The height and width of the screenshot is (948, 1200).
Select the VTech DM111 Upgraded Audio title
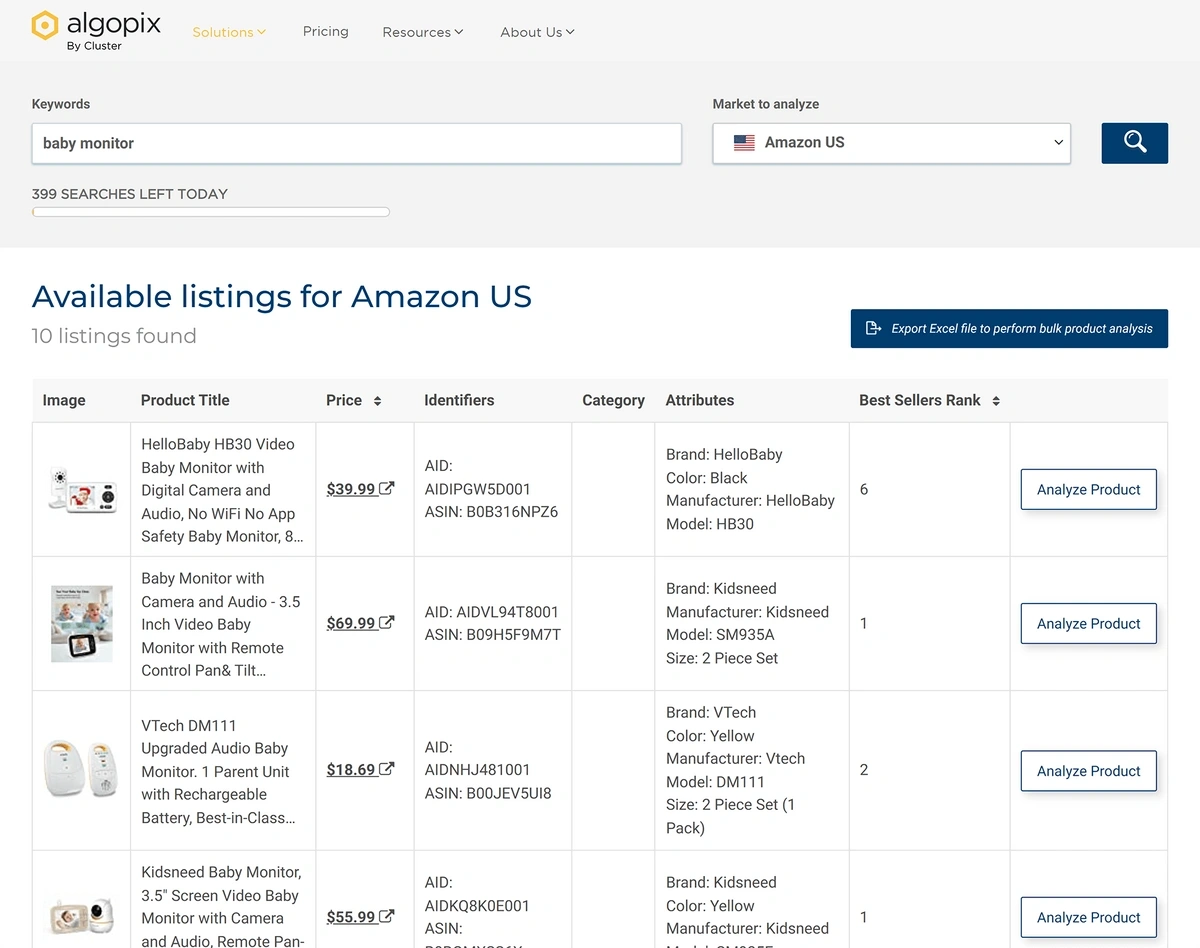coord(218,771)
